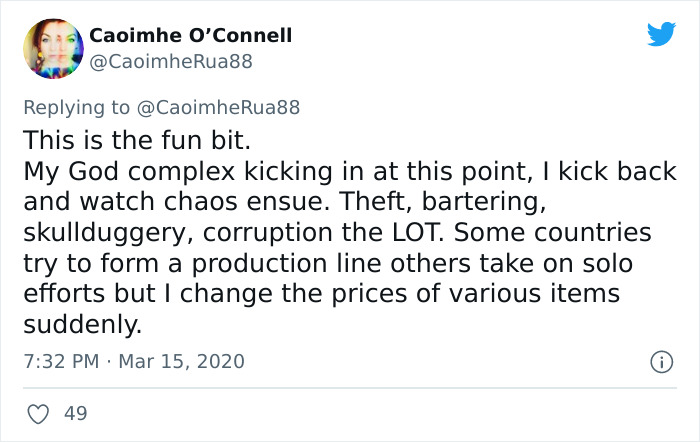Image resolution: width=700 pixels, height=442 pixels.
Task: Click the Twitter bird logo
Action: pos(661,34)
